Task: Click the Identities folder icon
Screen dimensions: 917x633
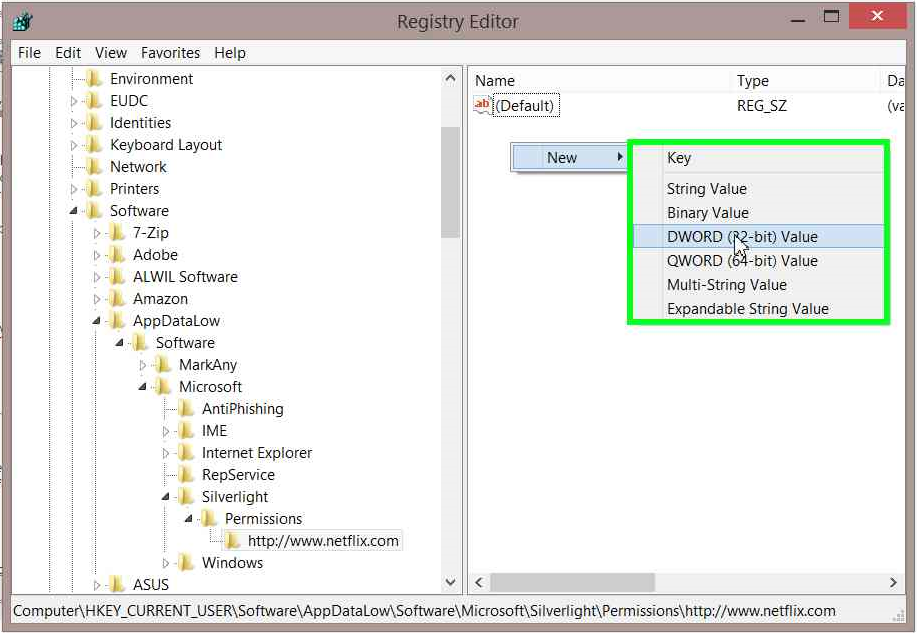Action: [94, 123]
